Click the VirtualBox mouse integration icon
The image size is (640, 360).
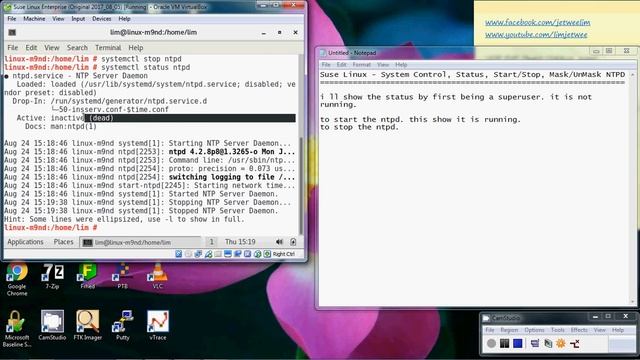pos(257,254)
